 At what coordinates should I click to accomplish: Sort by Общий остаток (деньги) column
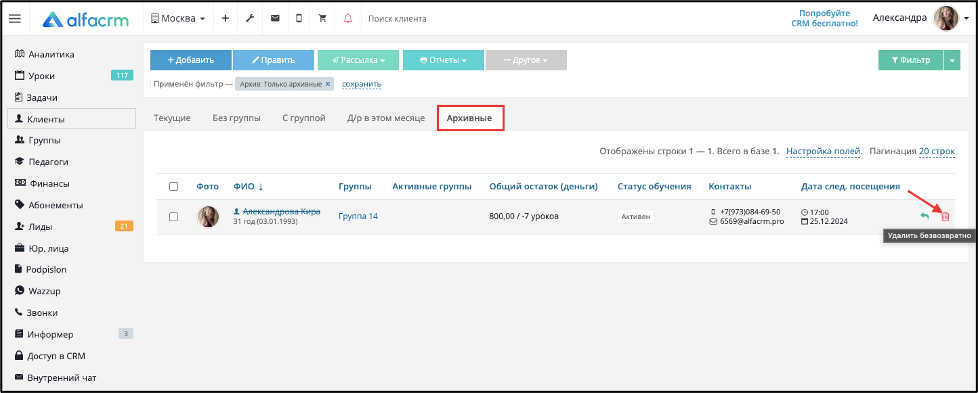point(543,186)
